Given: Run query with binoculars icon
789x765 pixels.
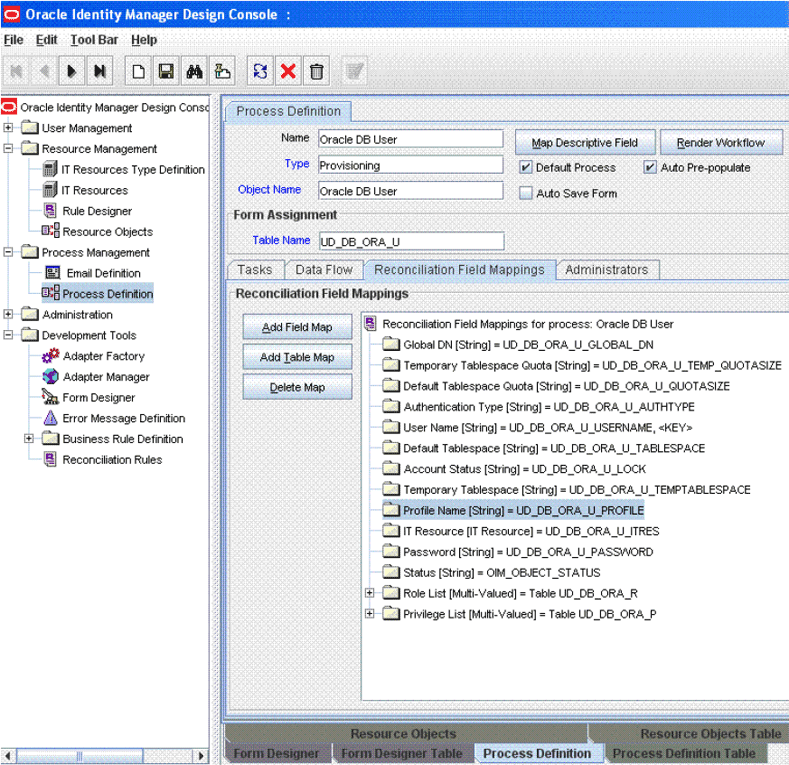Looking at the screenshot, I should [x=194, y=71].
